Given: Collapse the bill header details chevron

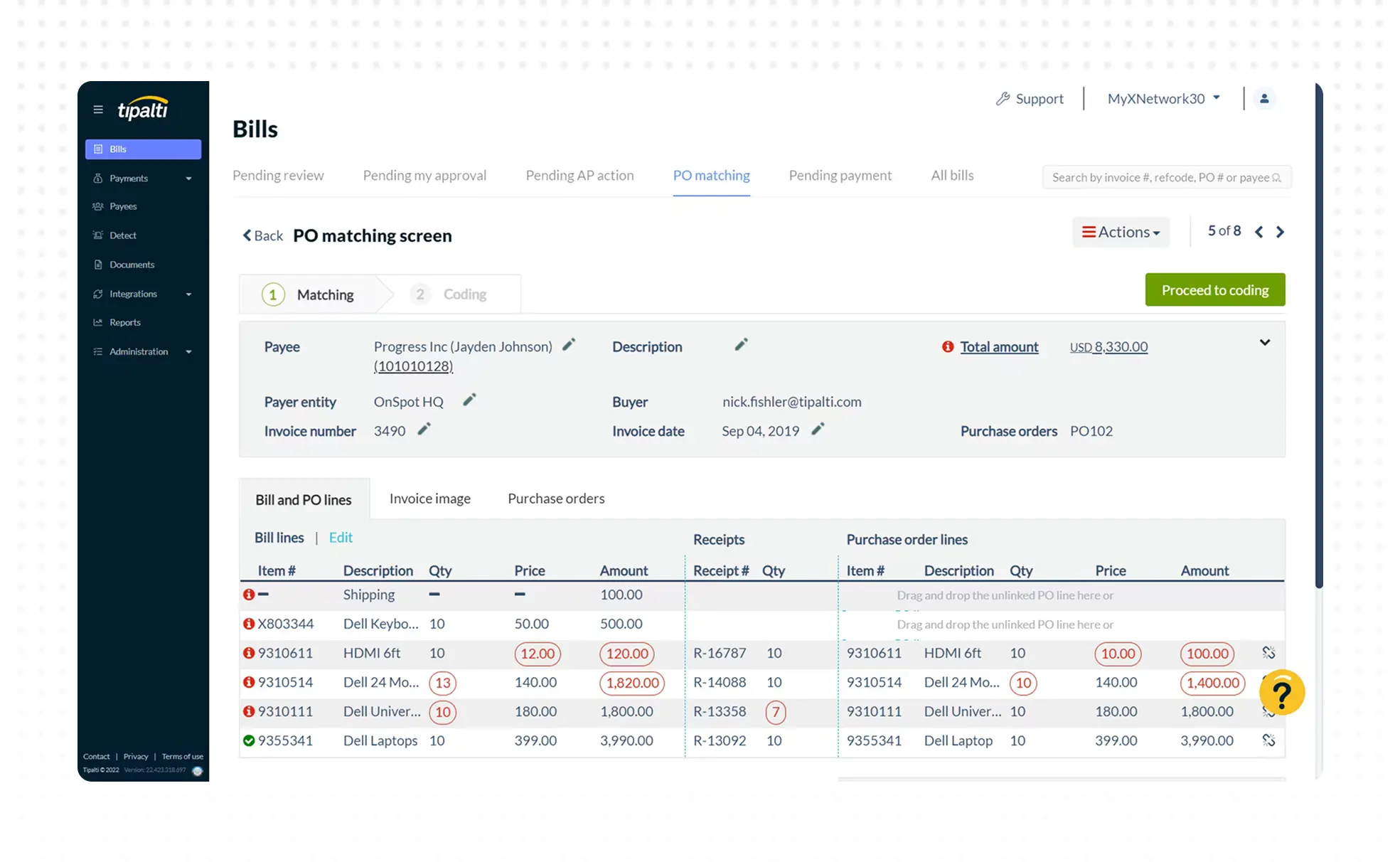Looking at the screenshot, I should (1264, 343).
